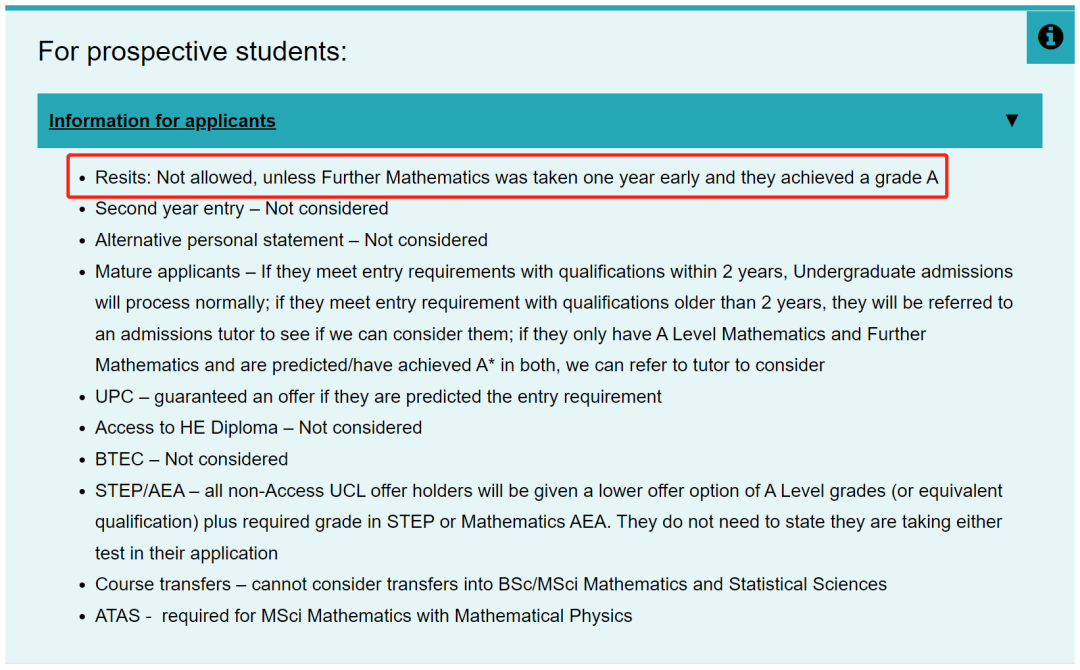Collapse section with the black triangle arrow
The width and height of the screenshot is (1080, 670).
click(x=1011, y=121)
